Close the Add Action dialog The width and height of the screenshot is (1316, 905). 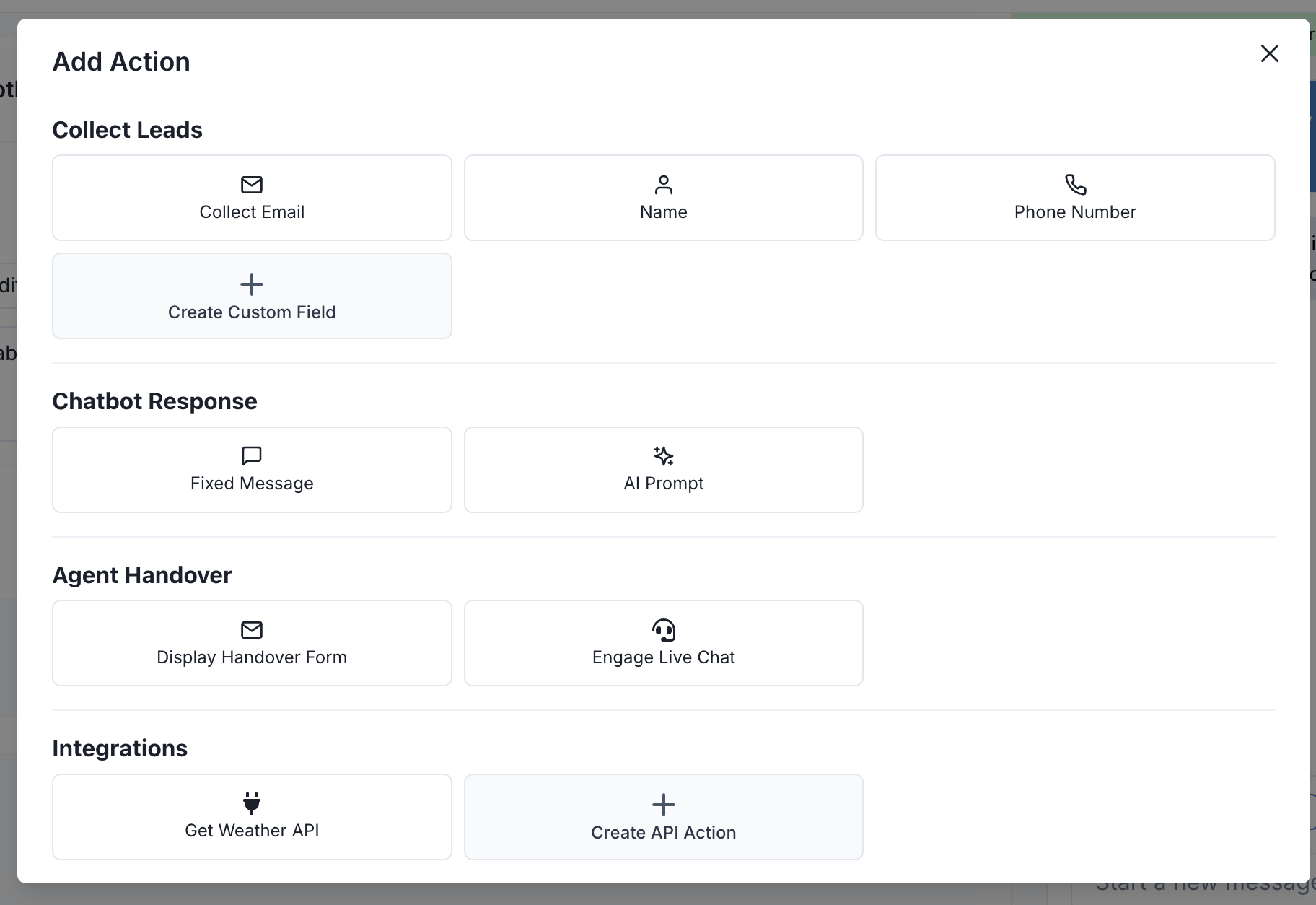click(x=1269, y=53)
